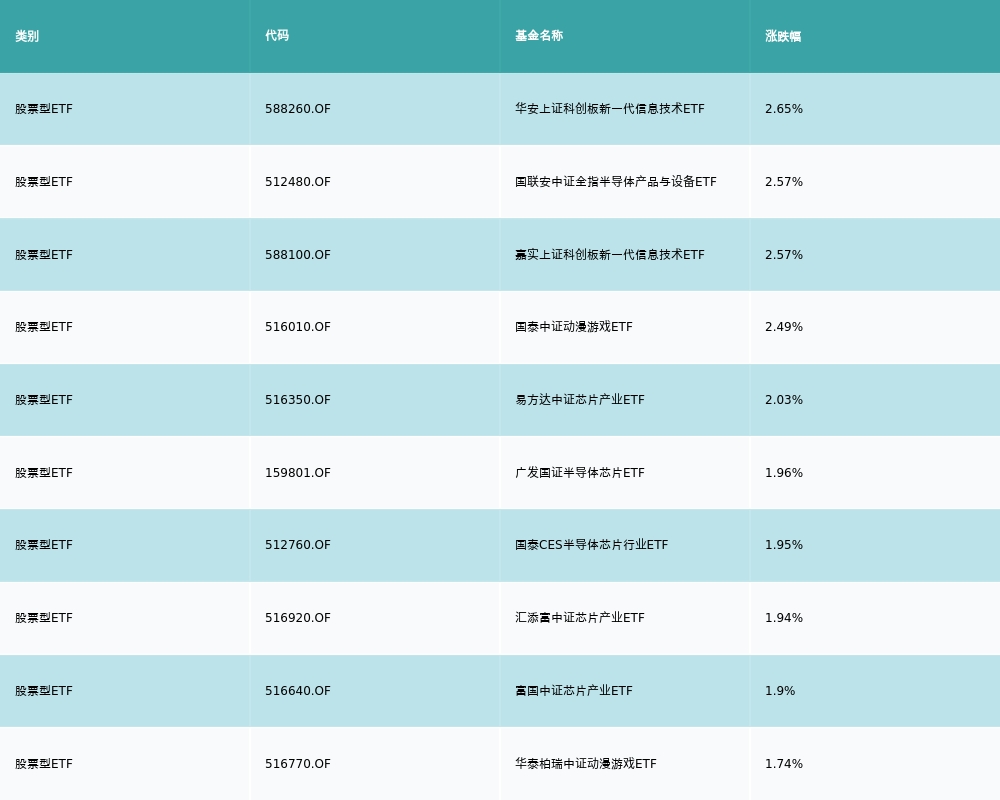
Task: Click the 1.96% change value
Action: [x=784, y=473]
